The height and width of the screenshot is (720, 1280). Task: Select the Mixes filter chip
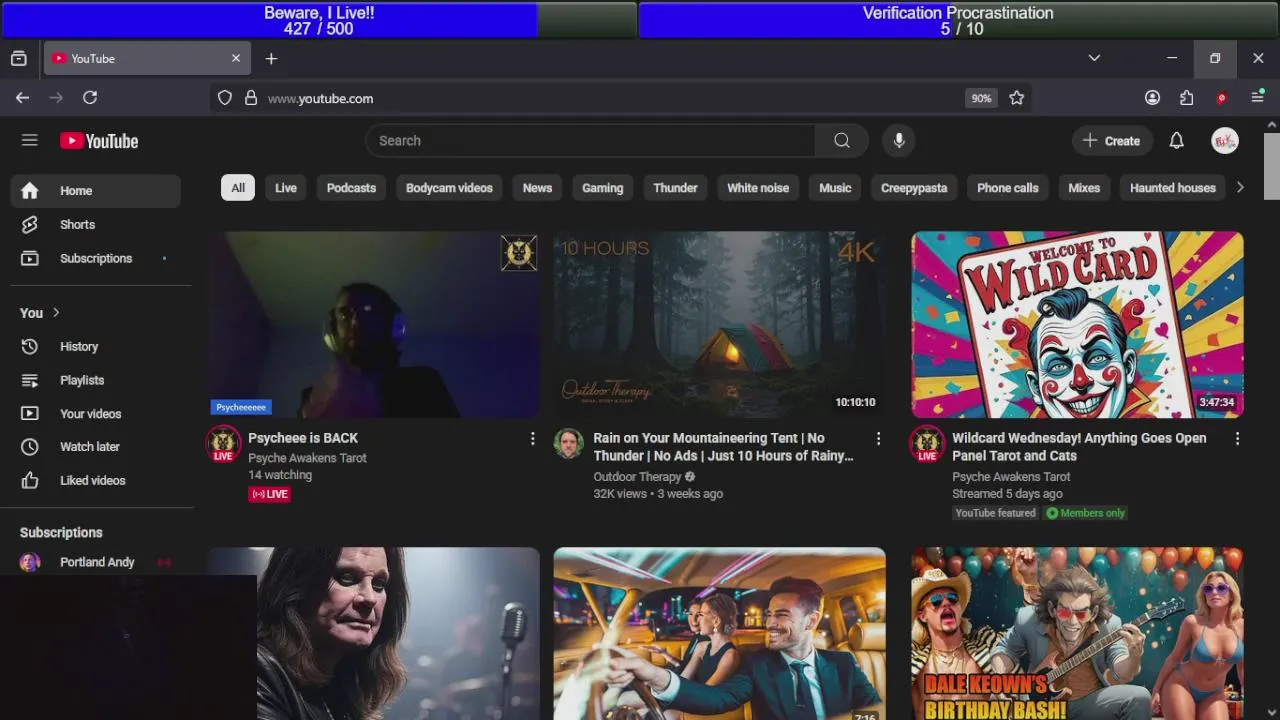[x=1084, y=188]
